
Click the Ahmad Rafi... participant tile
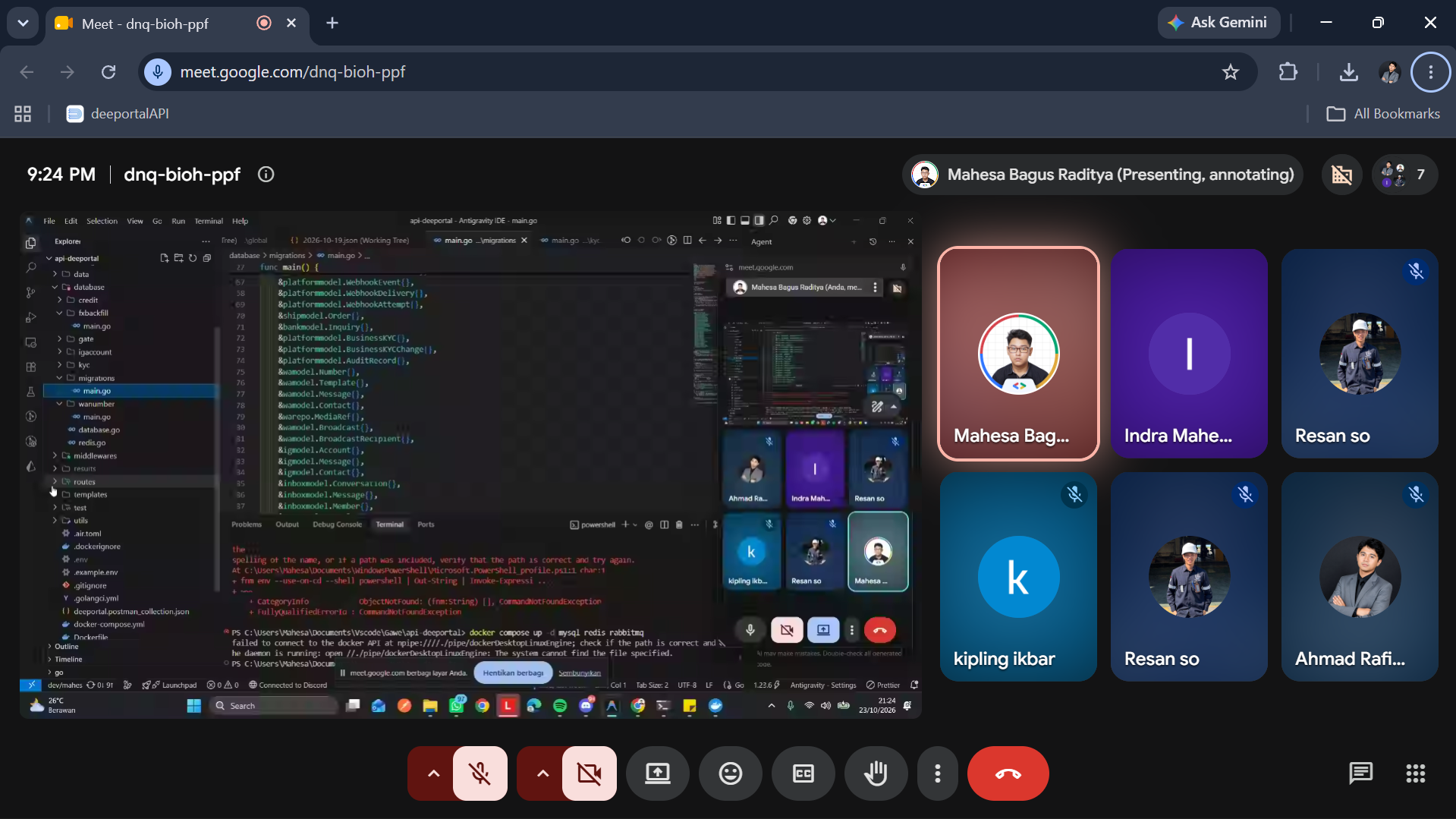coord(1360,577)
